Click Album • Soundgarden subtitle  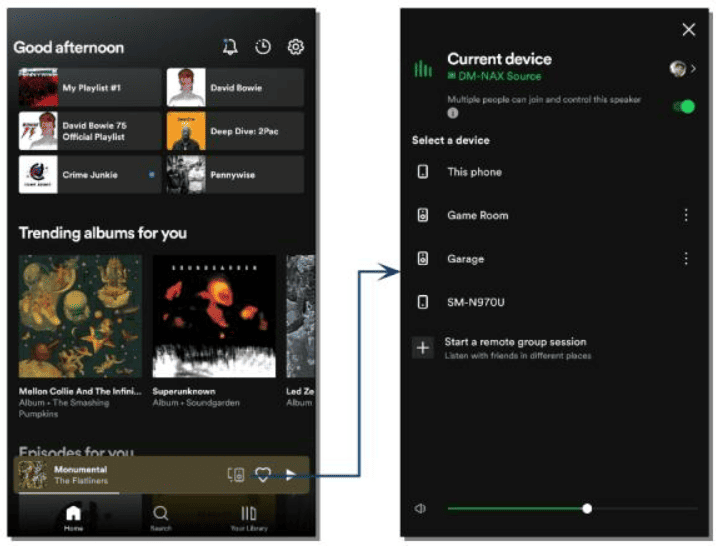(x=196, y=403)
